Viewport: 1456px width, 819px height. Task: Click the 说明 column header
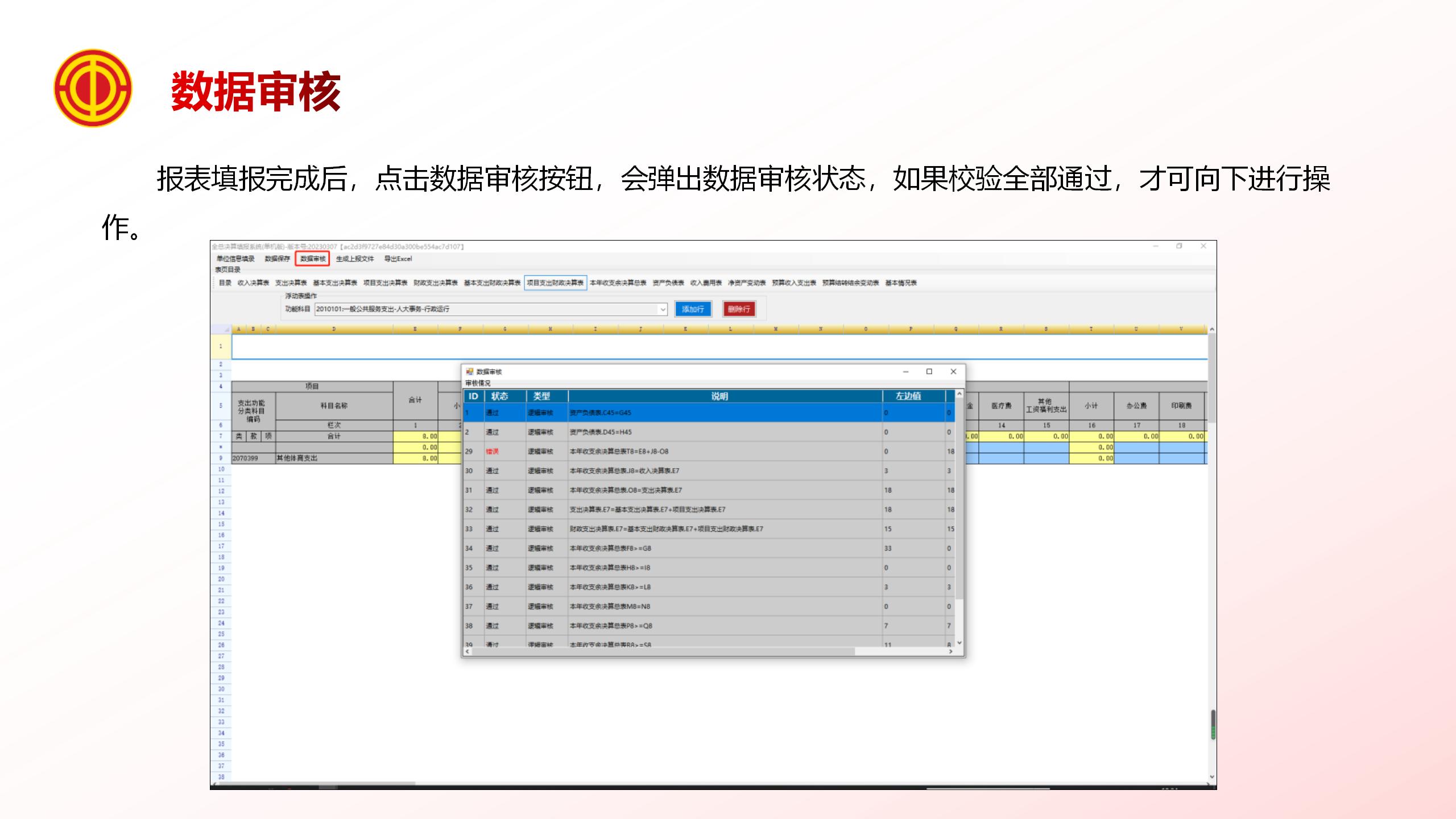pos(719,396)
